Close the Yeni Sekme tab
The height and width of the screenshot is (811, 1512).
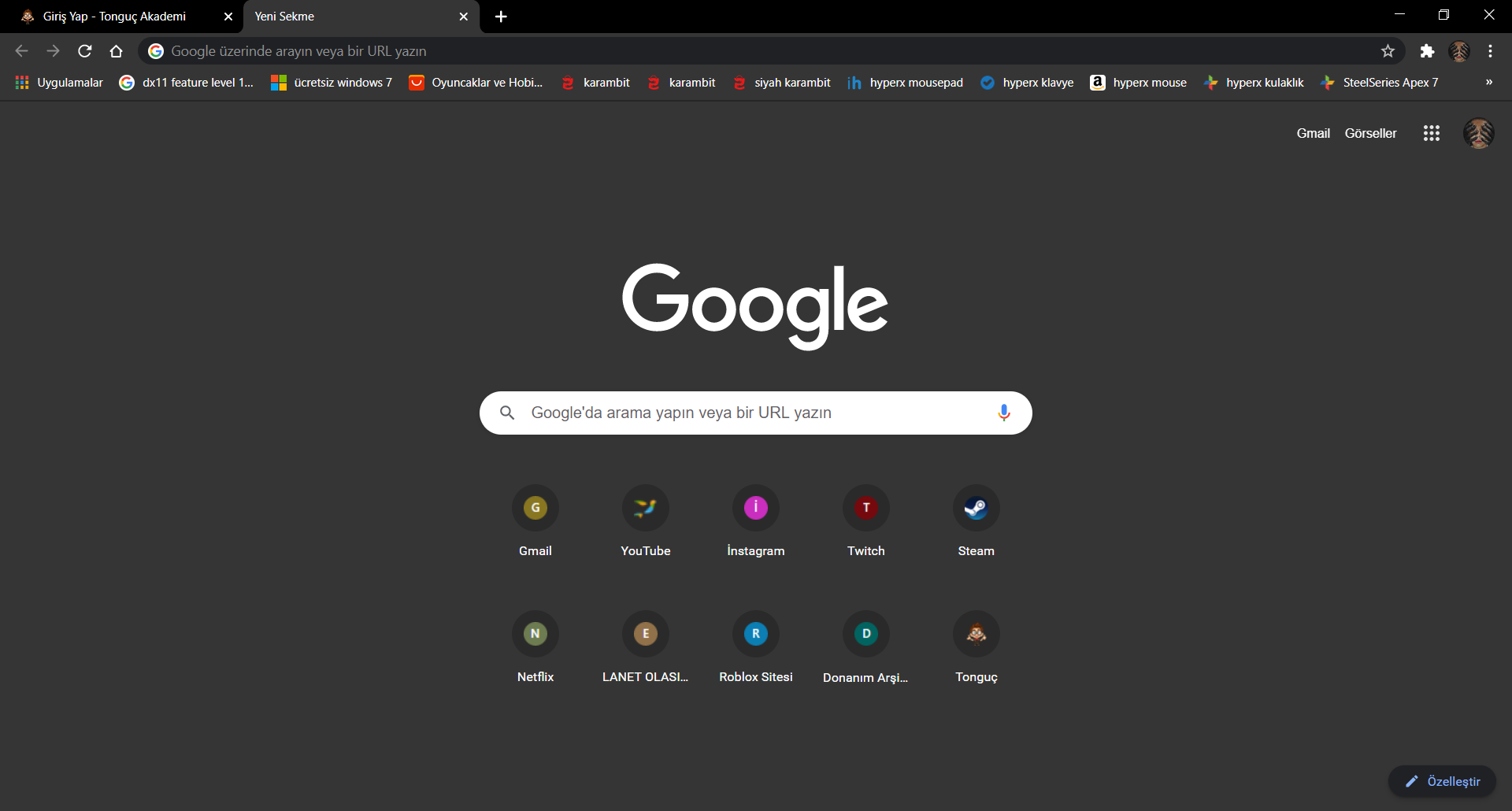click(x=463, y=17)
